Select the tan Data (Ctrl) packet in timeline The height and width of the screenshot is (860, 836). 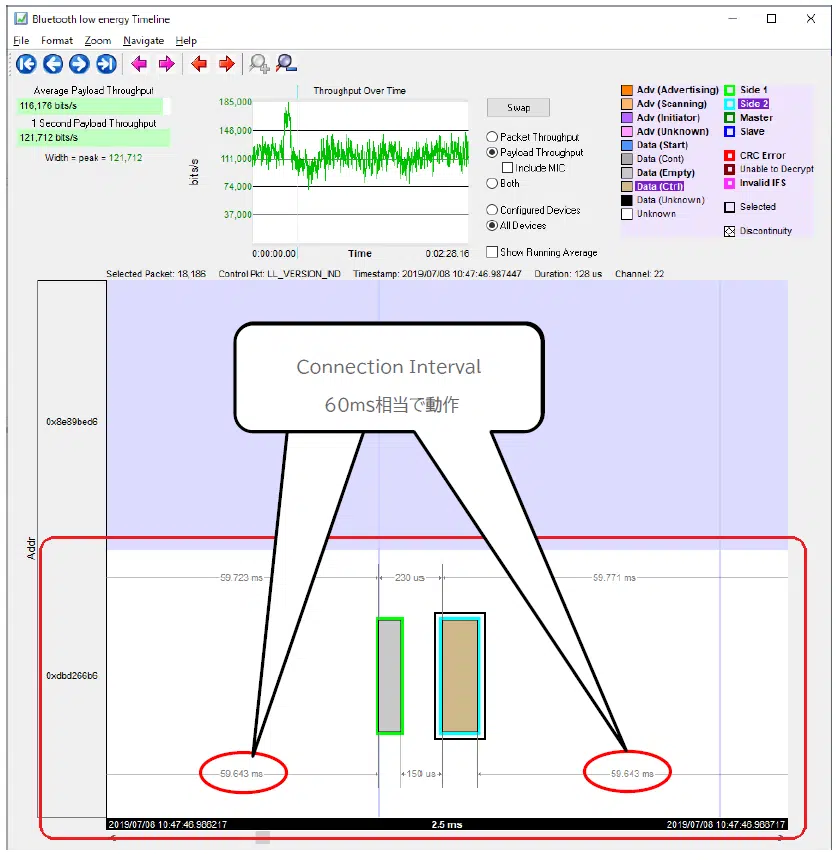pyautogui.click(x=460, y=675)
